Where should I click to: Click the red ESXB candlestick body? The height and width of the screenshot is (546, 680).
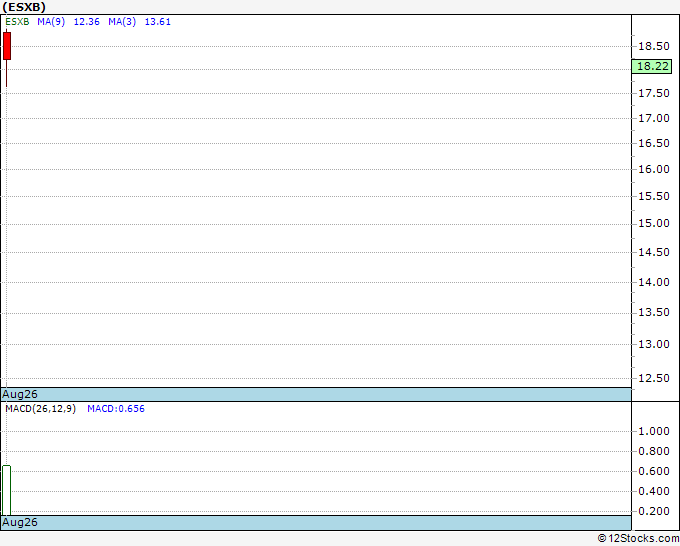click(7, 46)
